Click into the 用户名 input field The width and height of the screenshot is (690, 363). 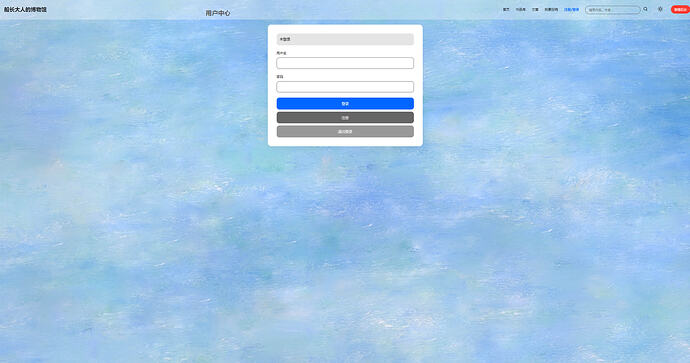point(345,63)
